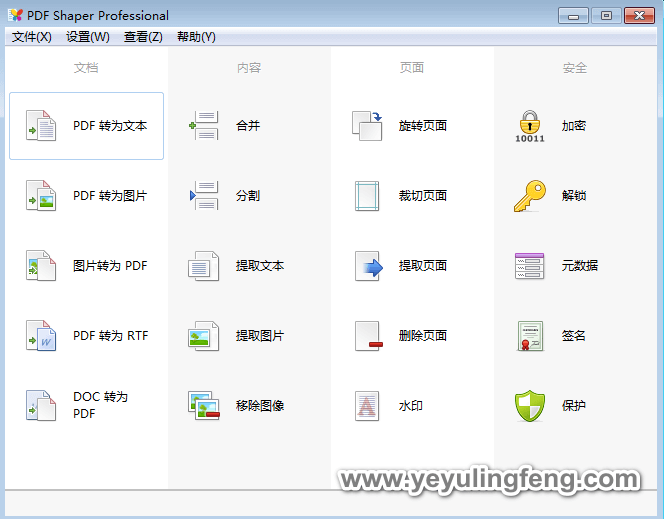The width and height of the screenshot is (664, 519).
Task: Maximize the PDF Shaper Professional window
Action: tap(606, 16)
